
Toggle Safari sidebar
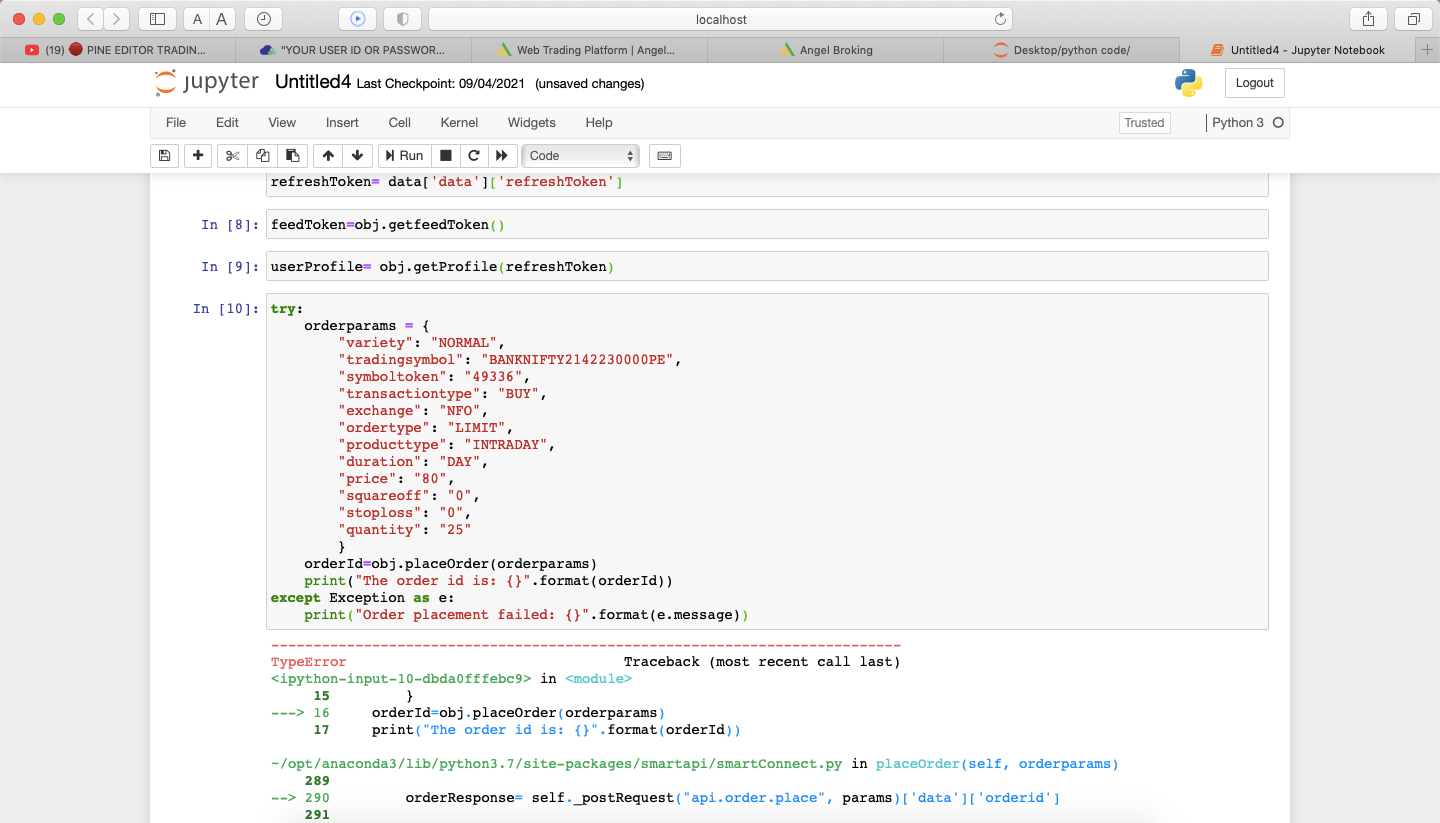point(157,19)
